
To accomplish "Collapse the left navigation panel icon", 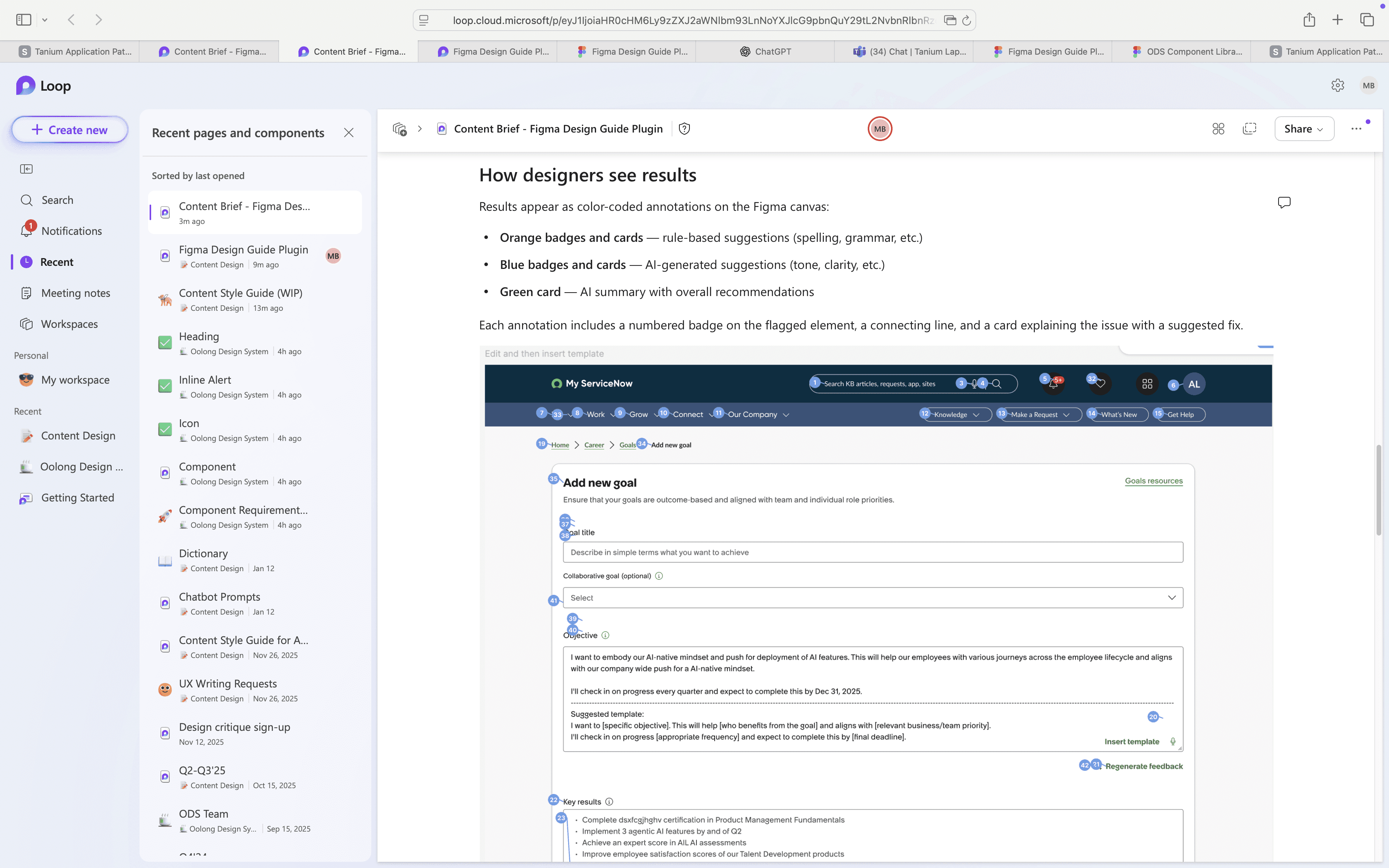I will click(x=26, y=169).
